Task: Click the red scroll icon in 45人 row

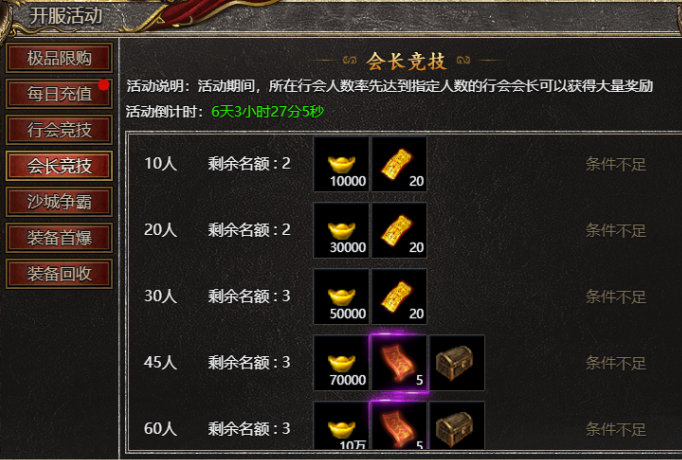Action: tap(399, 363)
